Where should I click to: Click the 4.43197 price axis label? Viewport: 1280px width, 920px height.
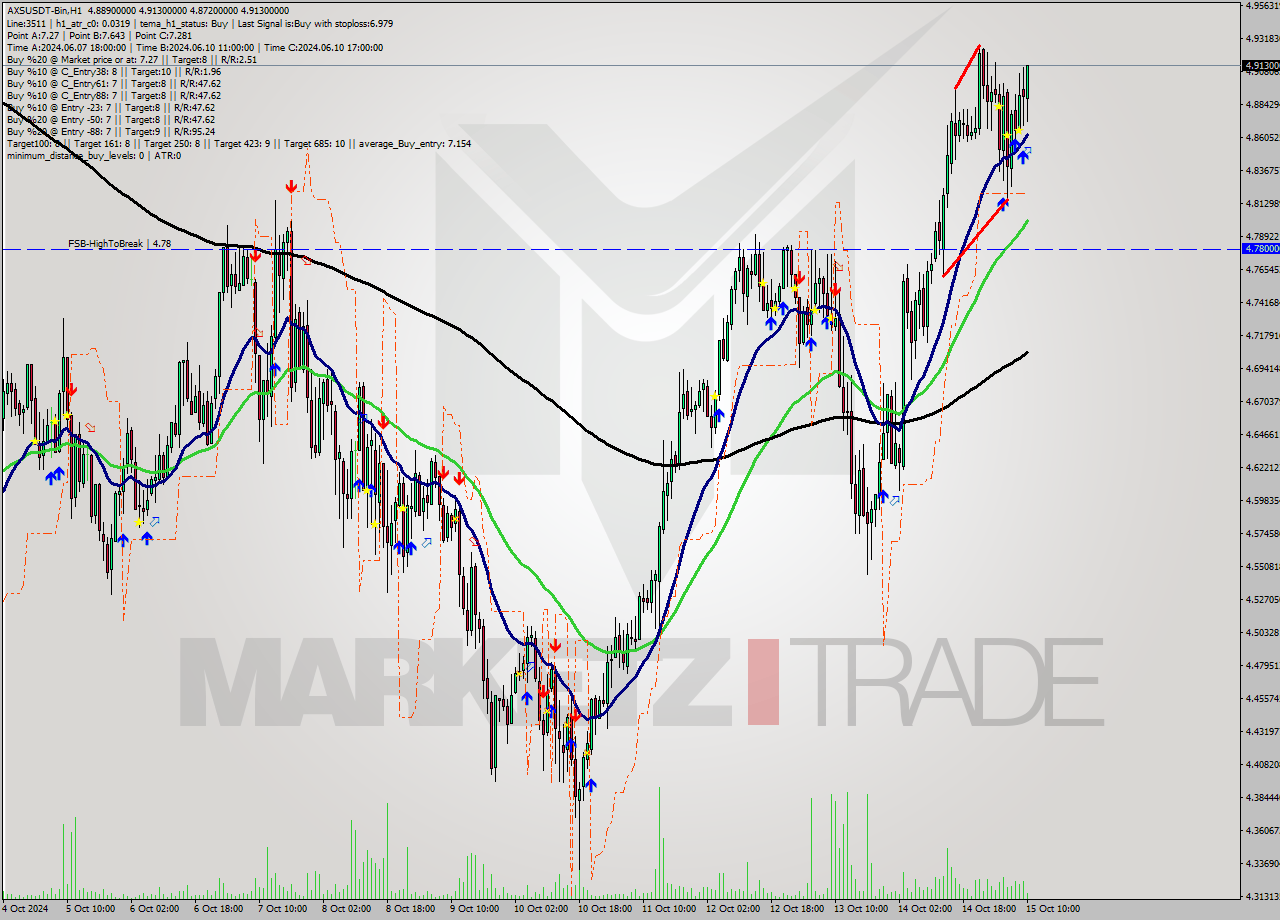(x=1261, y=731)
